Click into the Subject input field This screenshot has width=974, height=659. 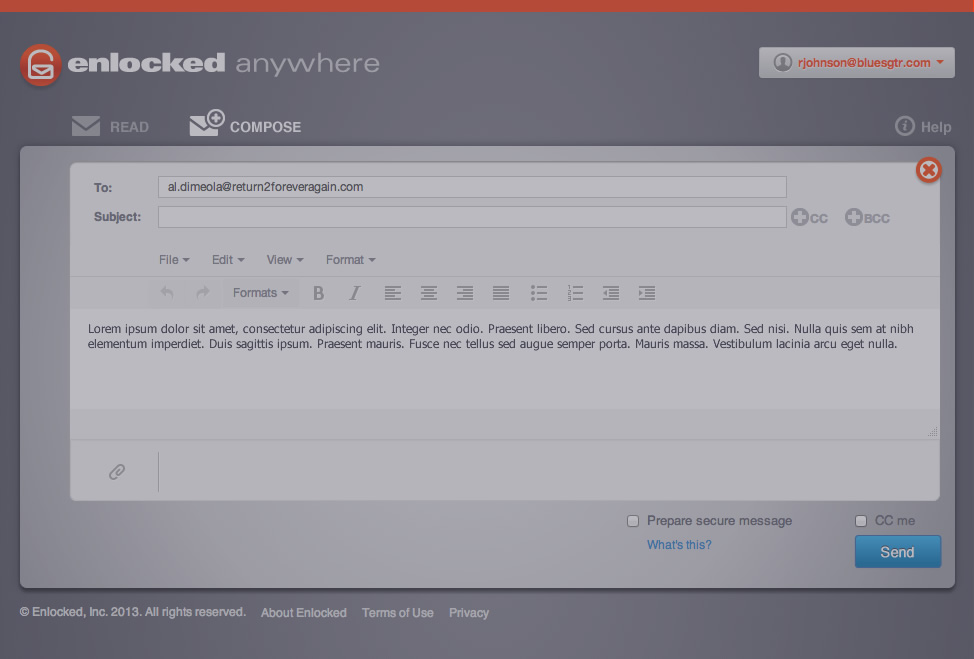click(472, 217)
